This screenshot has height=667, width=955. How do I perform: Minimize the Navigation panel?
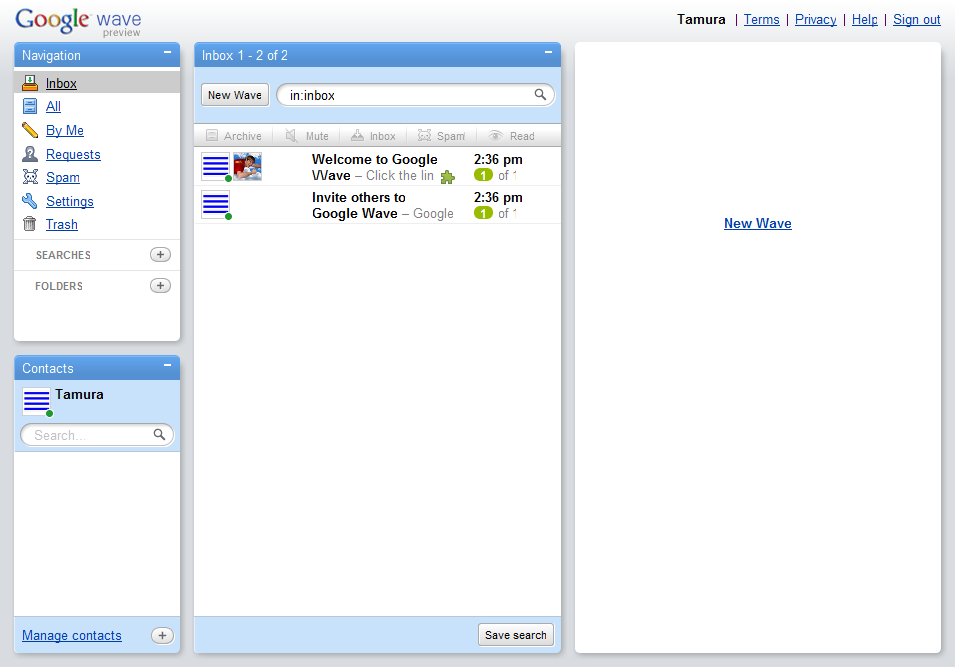point(167,54)
